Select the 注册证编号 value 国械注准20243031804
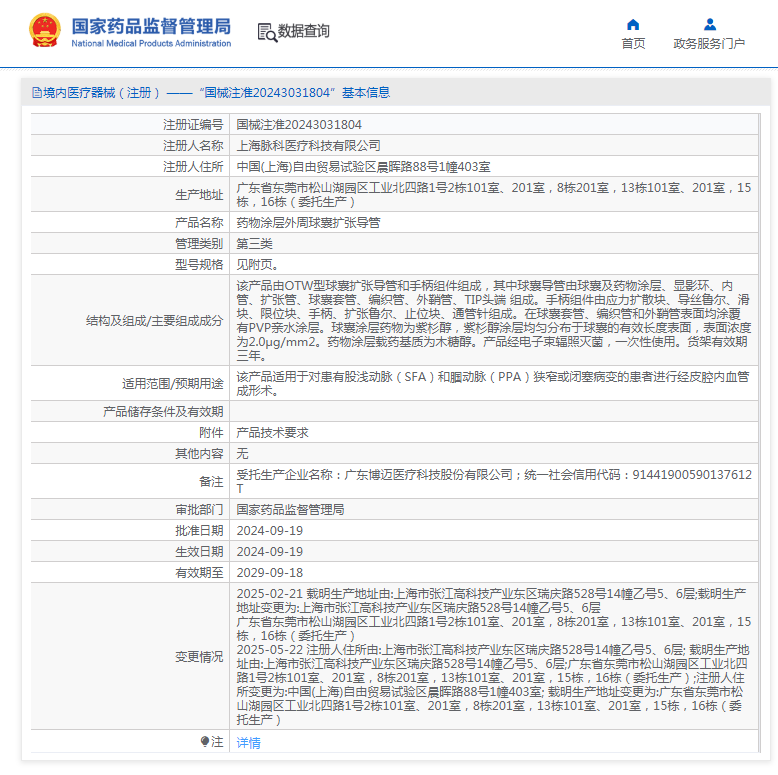 point(299,125)
